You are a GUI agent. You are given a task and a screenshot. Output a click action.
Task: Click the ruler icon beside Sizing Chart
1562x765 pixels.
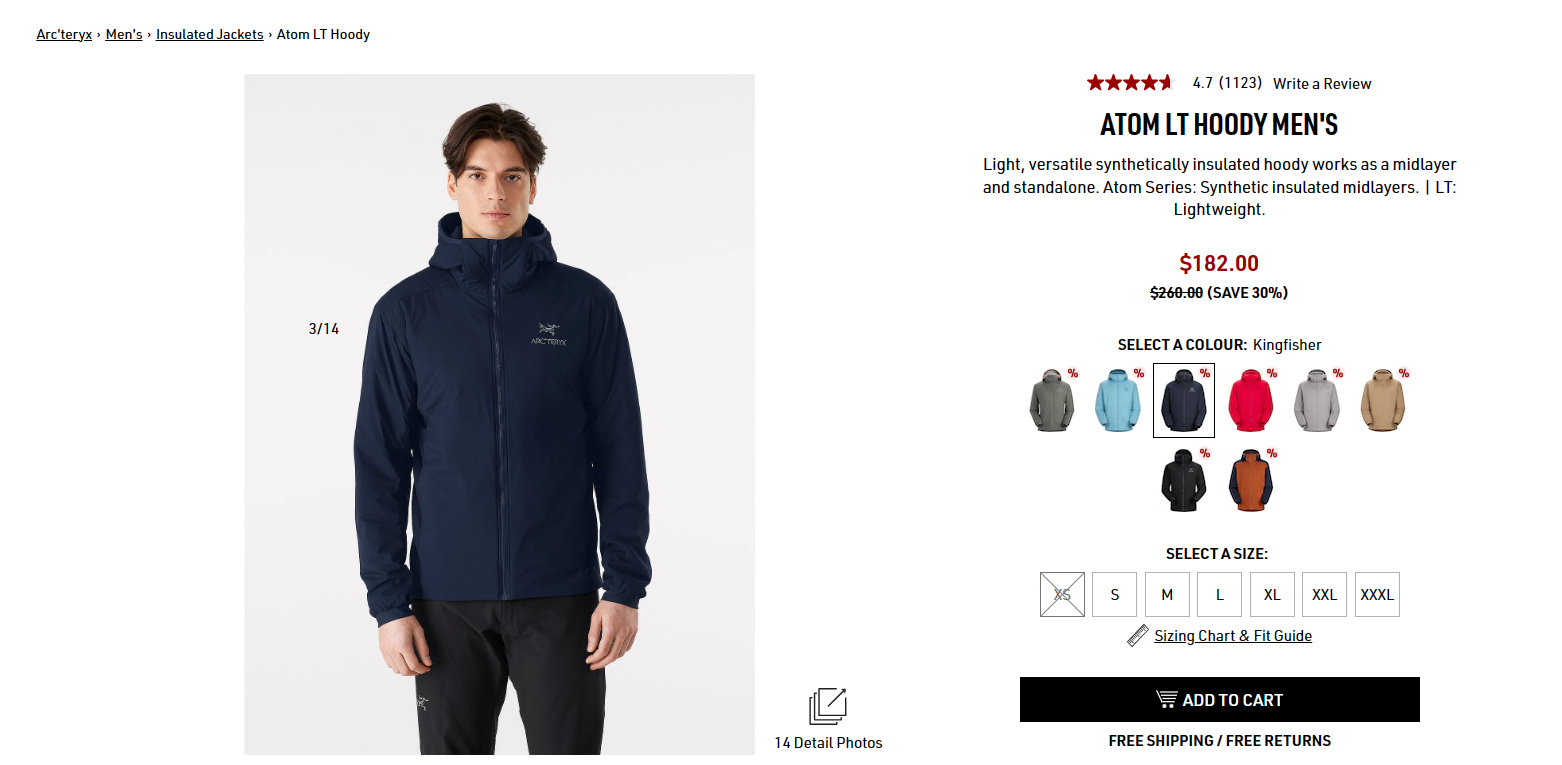(1137, 635)
